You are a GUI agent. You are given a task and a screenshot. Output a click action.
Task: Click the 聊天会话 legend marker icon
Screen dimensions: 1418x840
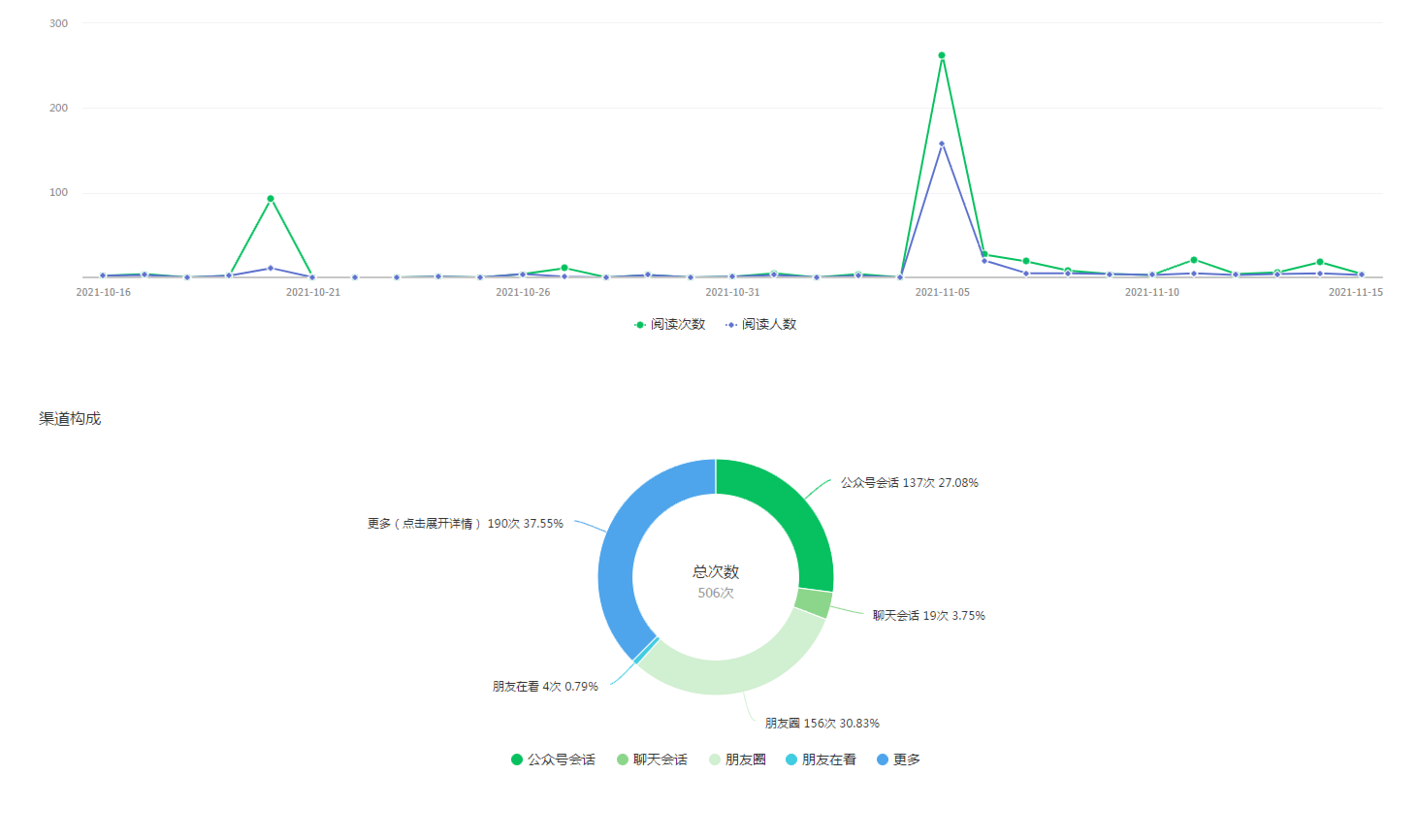tap(623, 759)
